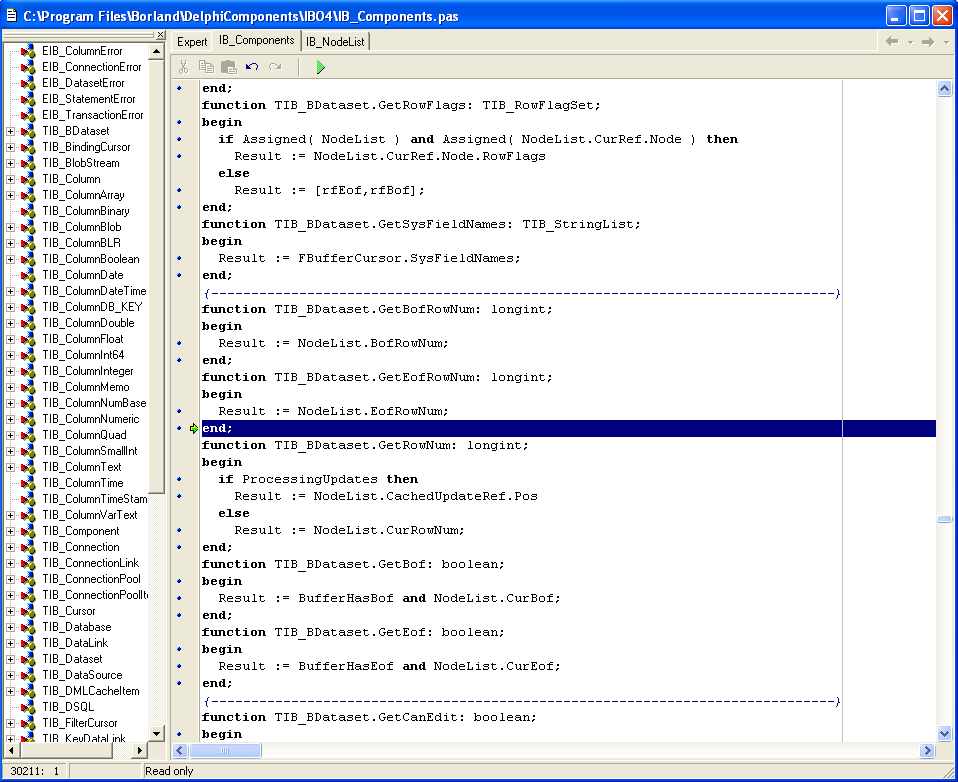958x782 pixels.
Task: Select TIB_DataLink in the tree
Action: click(75, 643)
